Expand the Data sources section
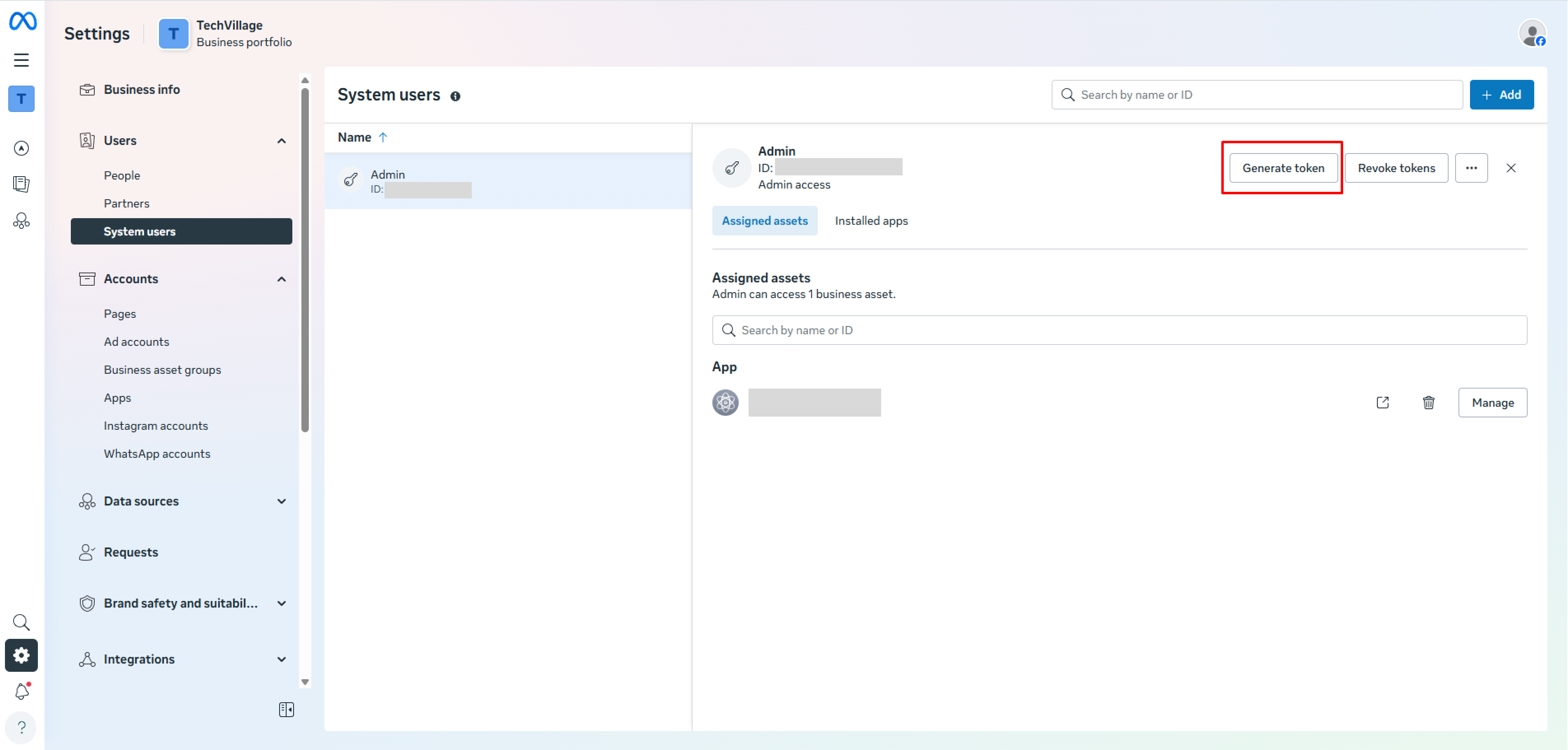 pos(281,501)
